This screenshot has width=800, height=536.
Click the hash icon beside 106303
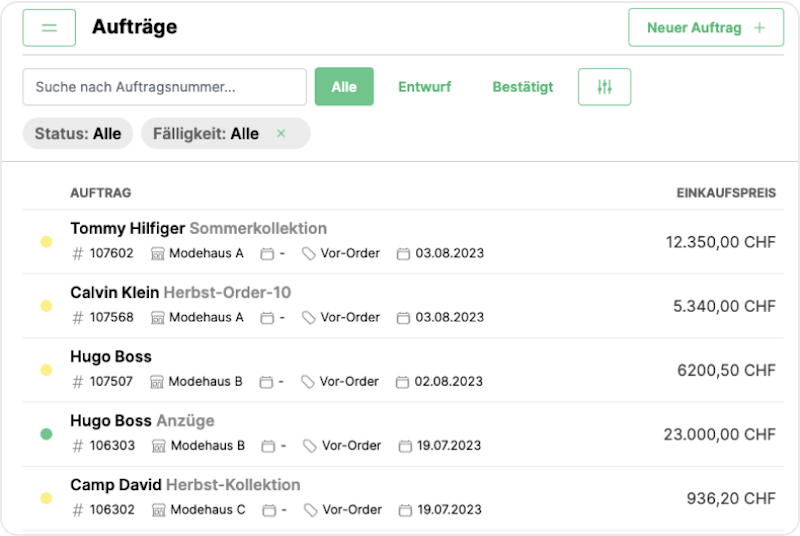78,446
